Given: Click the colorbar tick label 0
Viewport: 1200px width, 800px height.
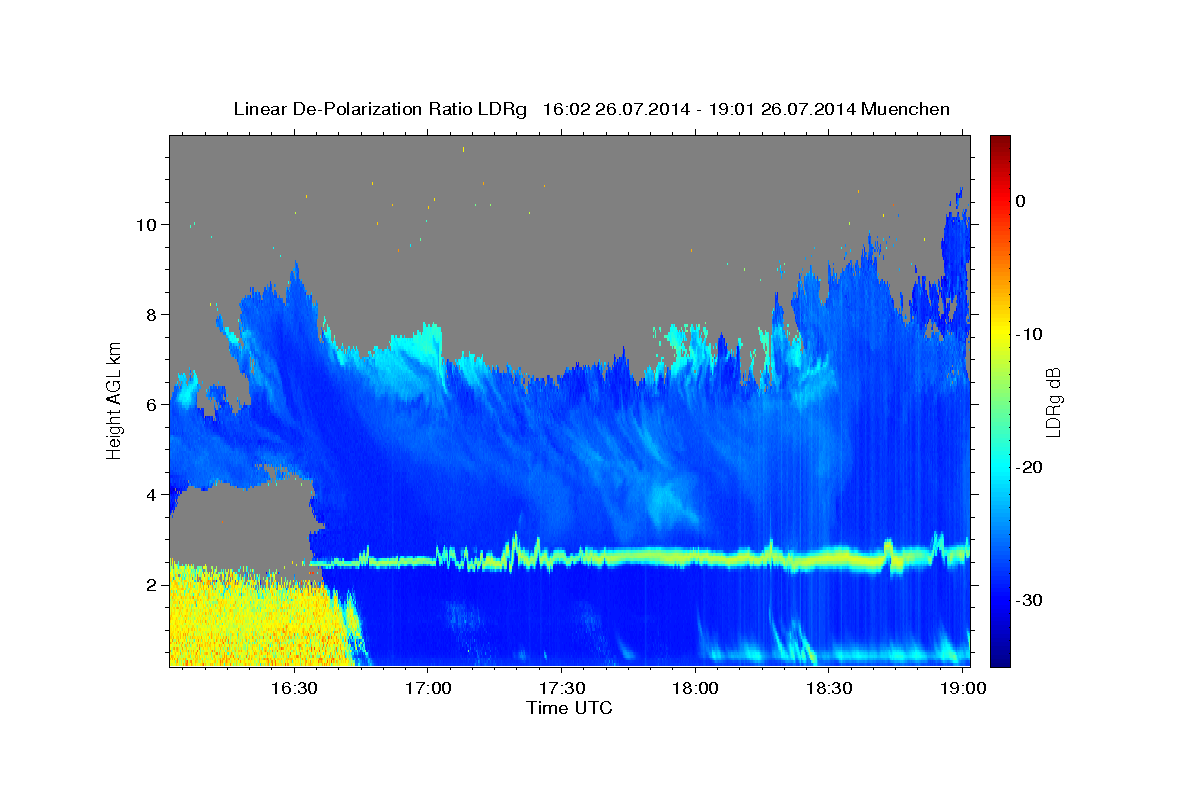Looking at the screenshot, I should pyautogui.click(x=1021, y=201).
